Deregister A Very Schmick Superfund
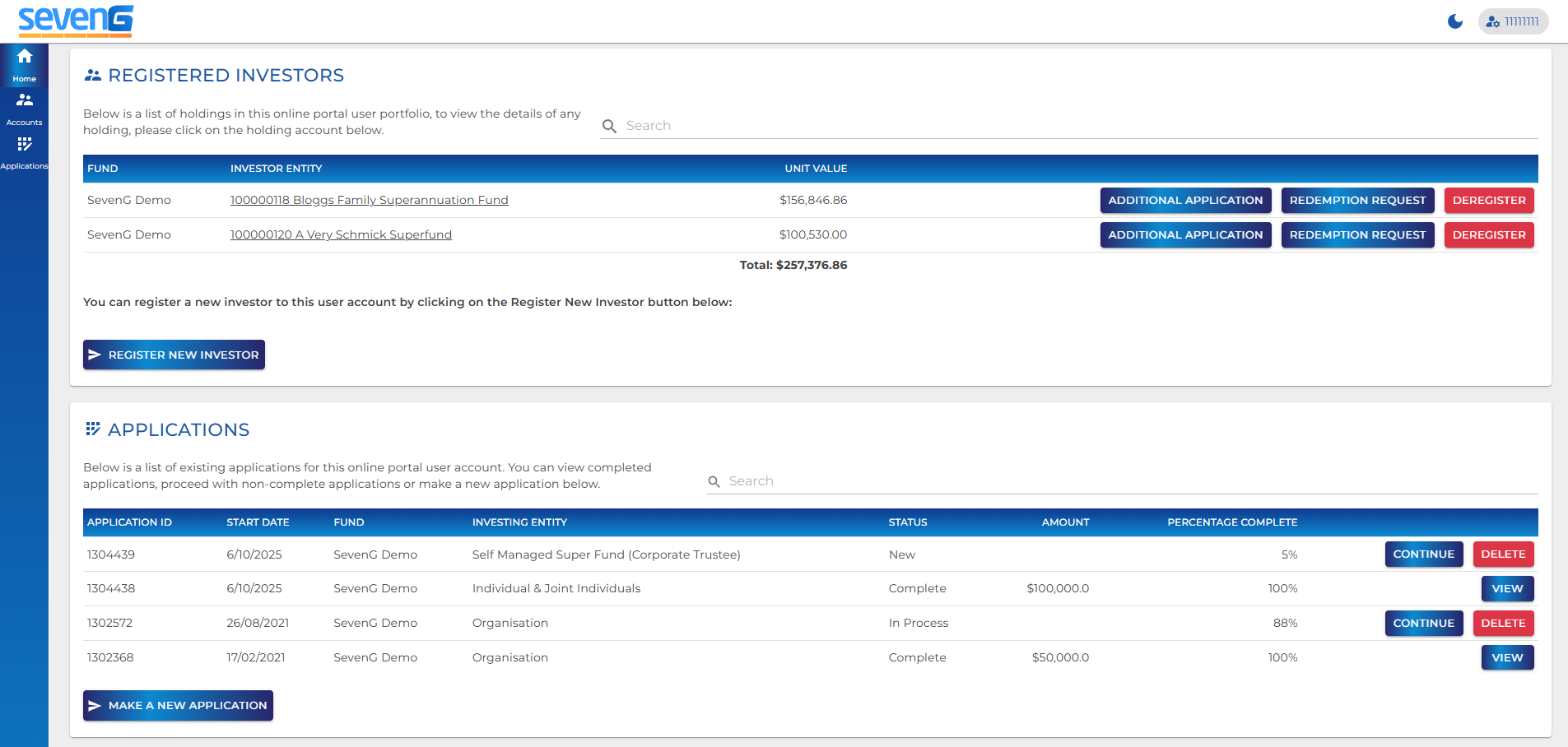Screen dimensions: 1568x747 [x=1488, y=234]
